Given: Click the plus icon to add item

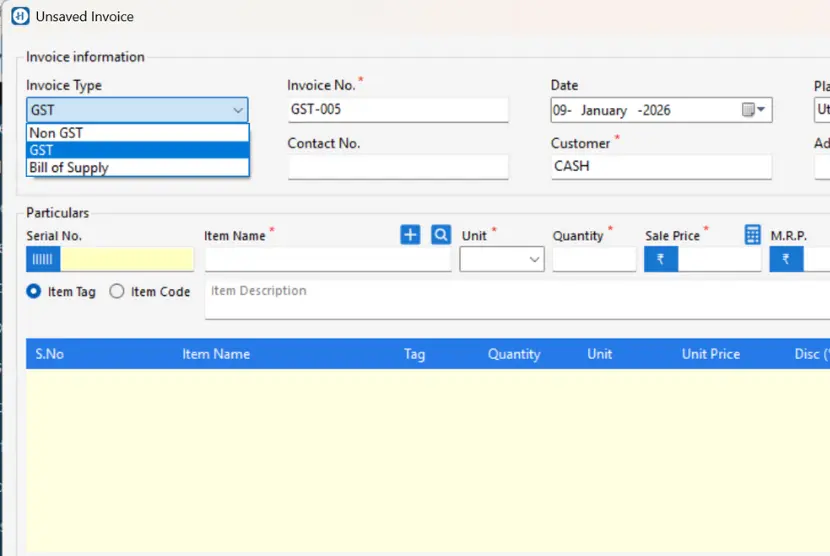Looking at the screenshot, I should pyautogui.click(x=410, y=234).
